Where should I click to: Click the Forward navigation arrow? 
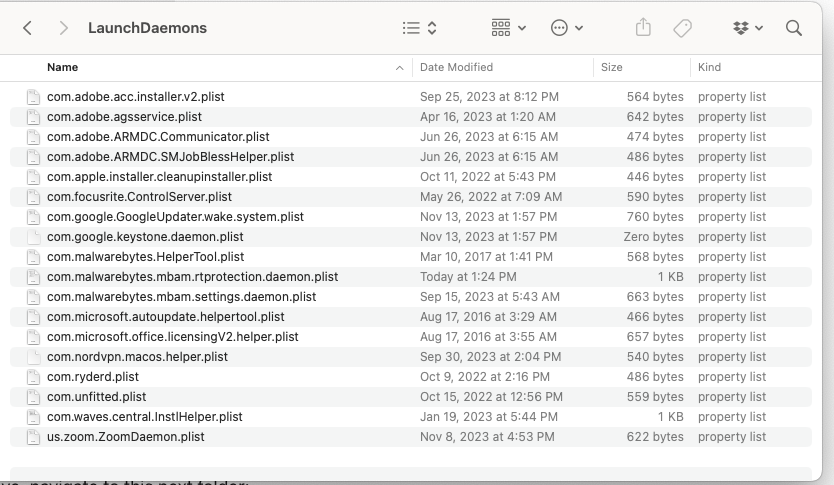tap(64, 28)
